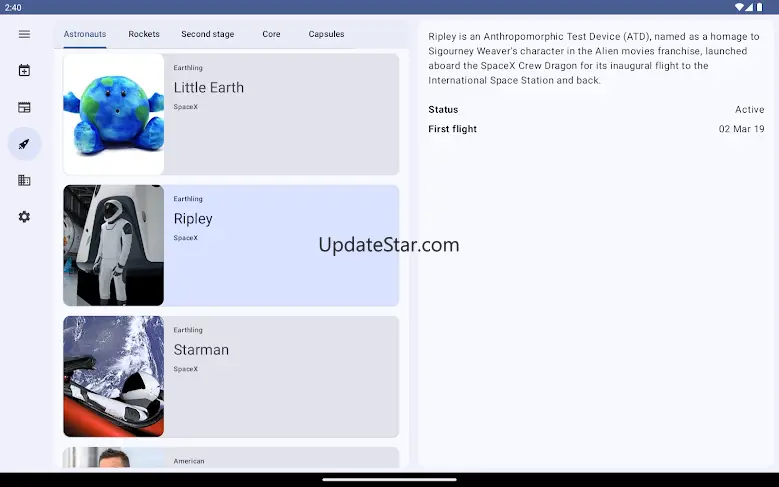
Task: Click the Ripley description paragraph
Action: (594, 58)
